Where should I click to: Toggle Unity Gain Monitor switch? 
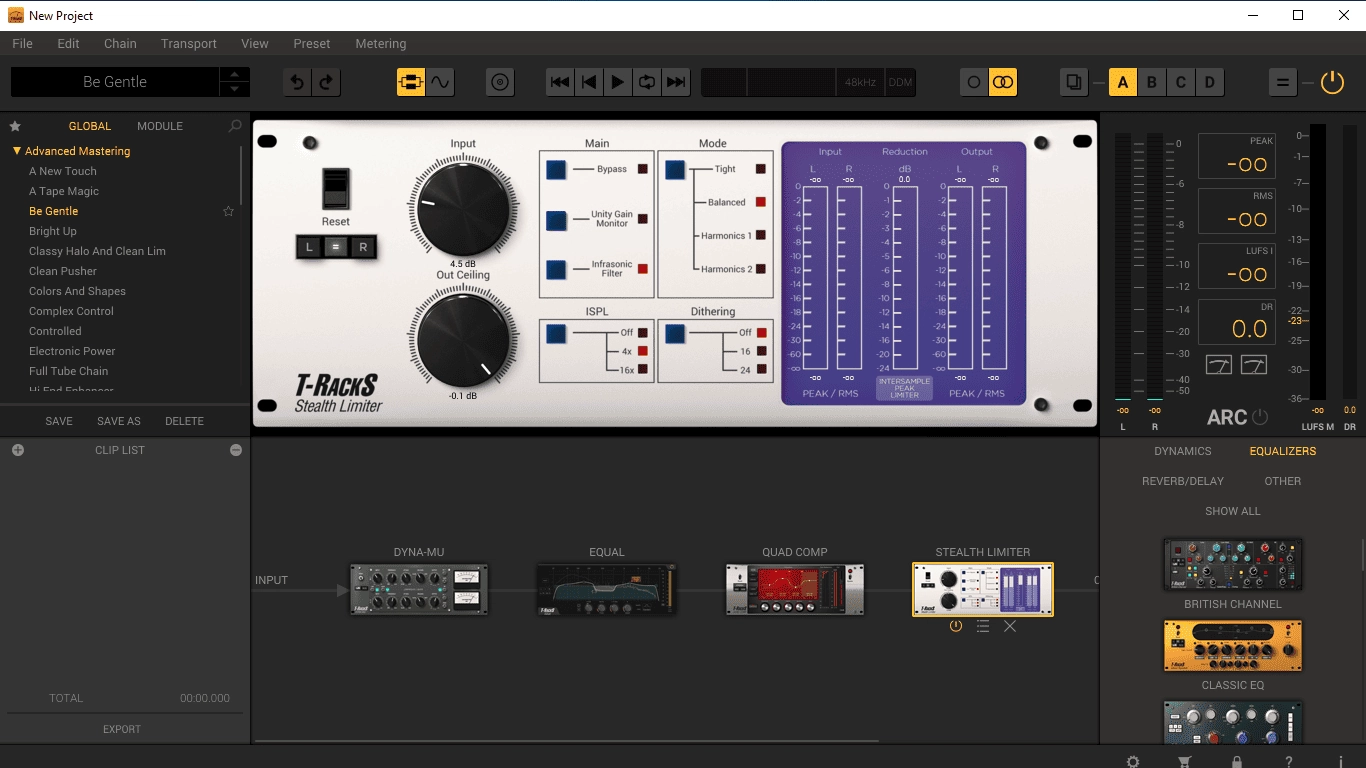pyautogui.click(x=556, y=219)
